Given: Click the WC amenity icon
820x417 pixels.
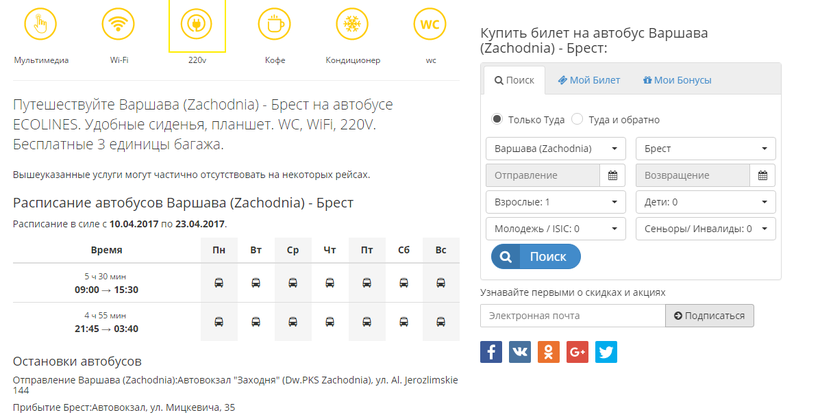Looking at the screenshot, I should (x=431, y=24).
